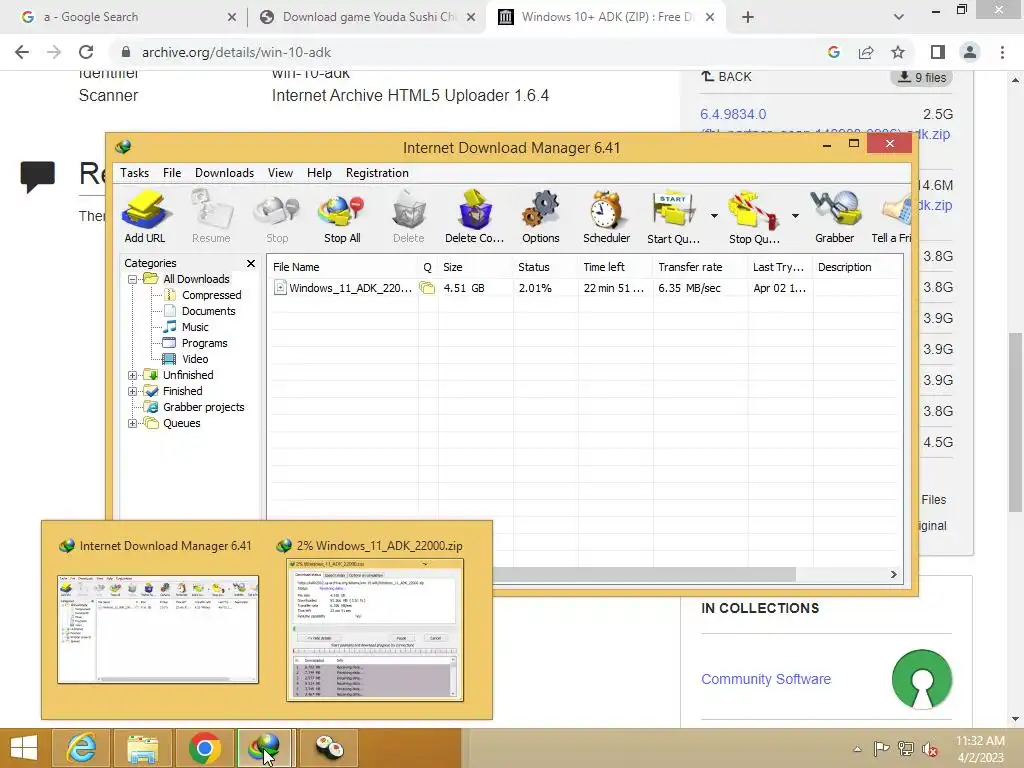Click the Stop toolbar icon
The width and height of the screenshot is (1024, 768).
[x=277, y=217]
